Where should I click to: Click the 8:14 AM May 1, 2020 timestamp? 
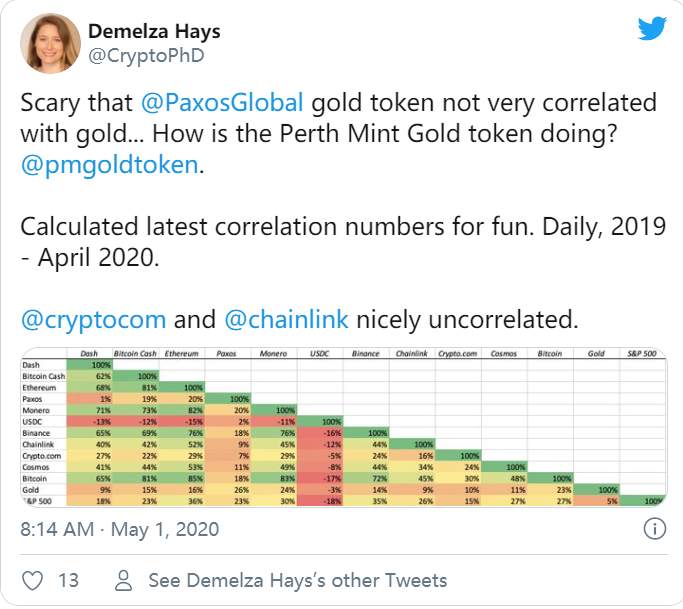coord(120,529)
